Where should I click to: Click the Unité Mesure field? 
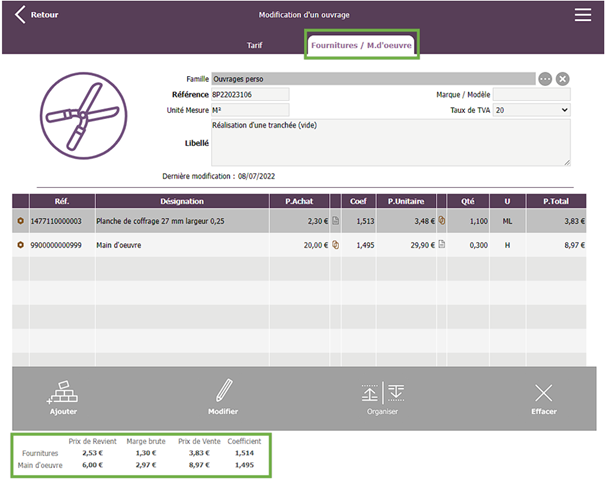[x=249, y=110]
